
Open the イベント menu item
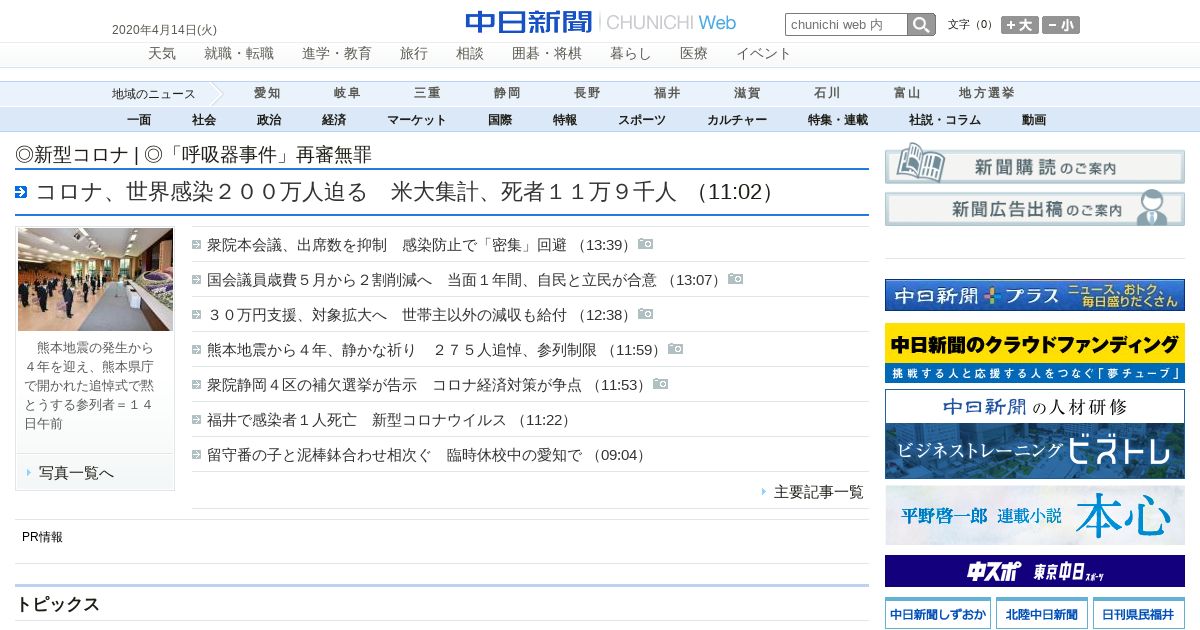pos(764,54)
